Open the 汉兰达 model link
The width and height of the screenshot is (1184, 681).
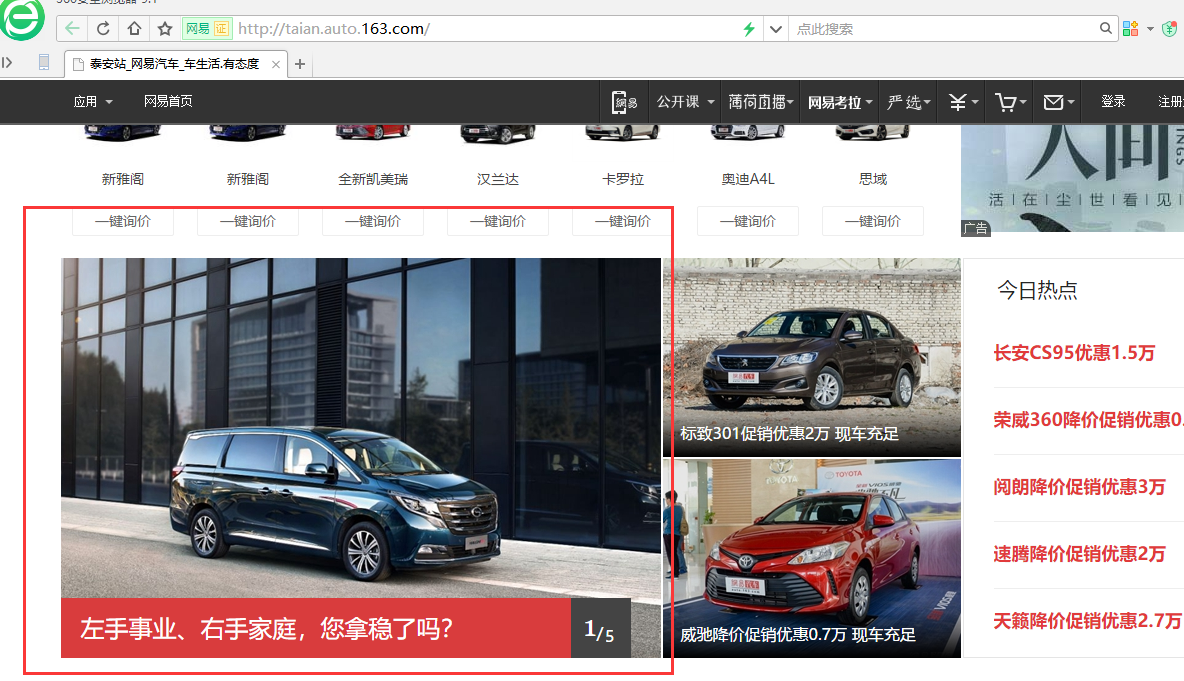tap(498, 179)
